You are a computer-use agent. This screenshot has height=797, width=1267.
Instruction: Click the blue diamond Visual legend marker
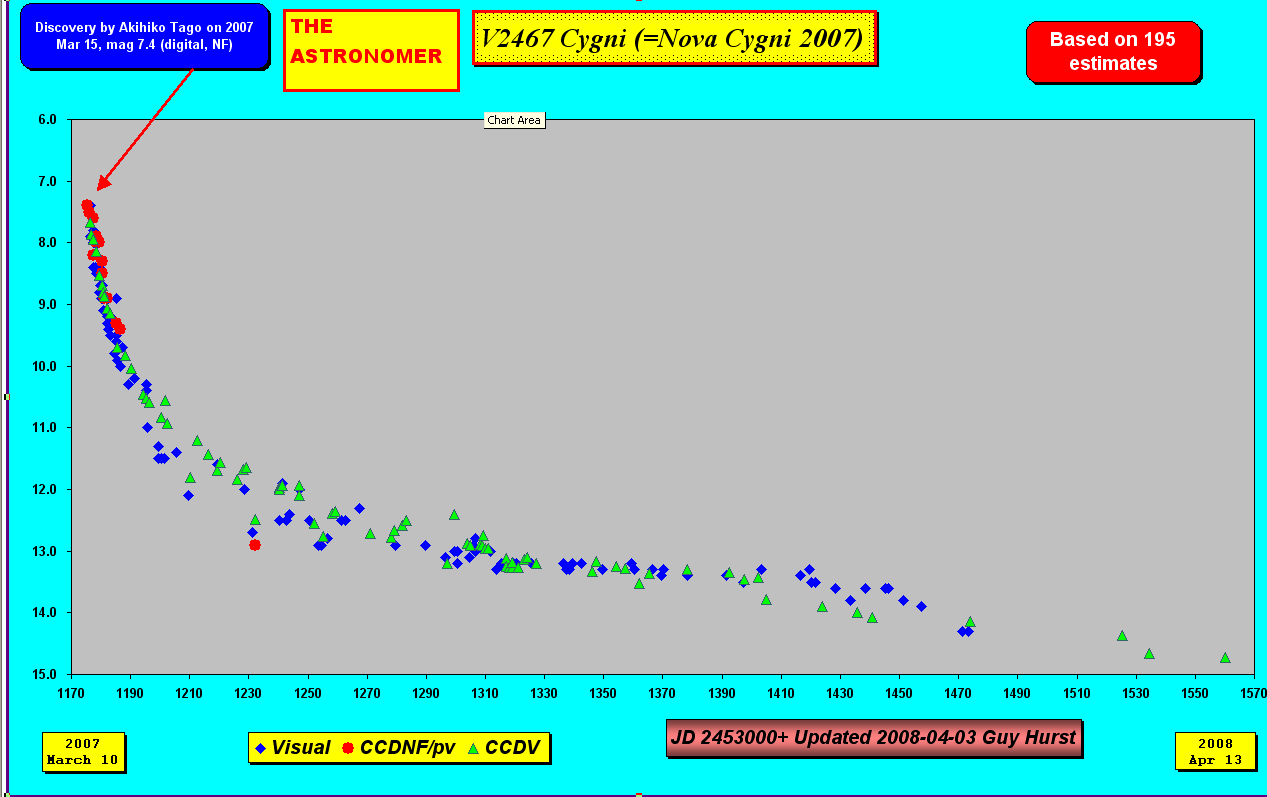coord(261,748)
